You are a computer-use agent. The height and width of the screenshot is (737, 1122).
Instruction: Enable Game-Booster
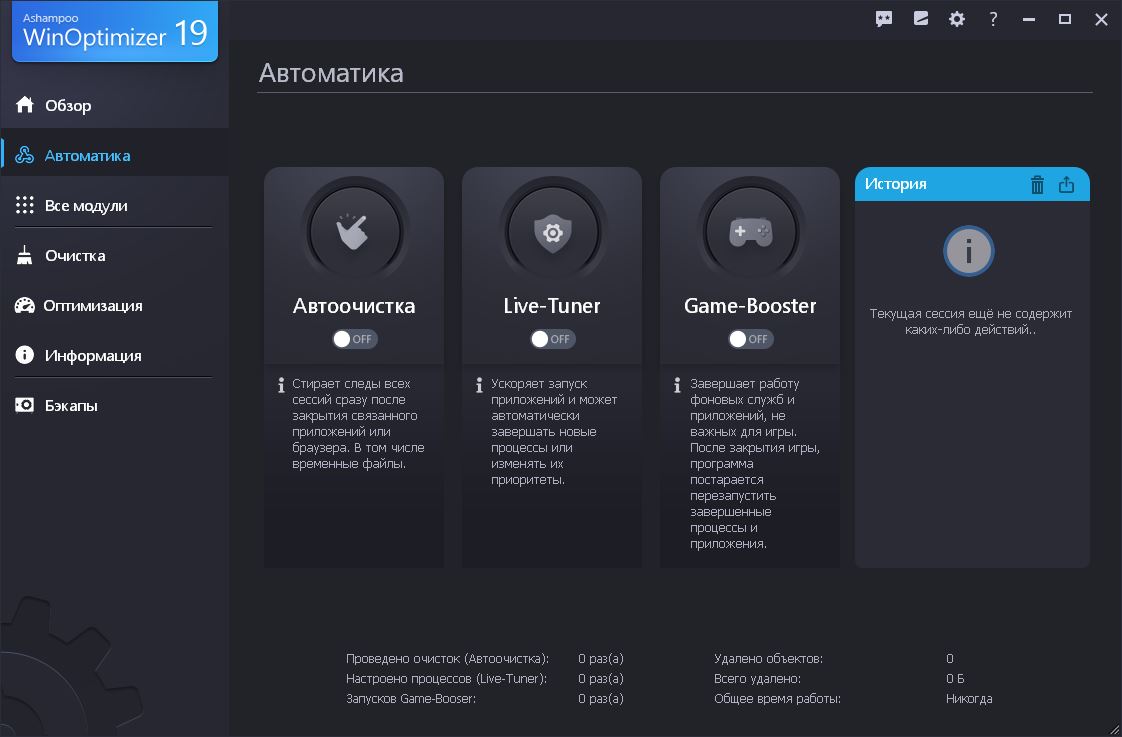click(750, 339)
